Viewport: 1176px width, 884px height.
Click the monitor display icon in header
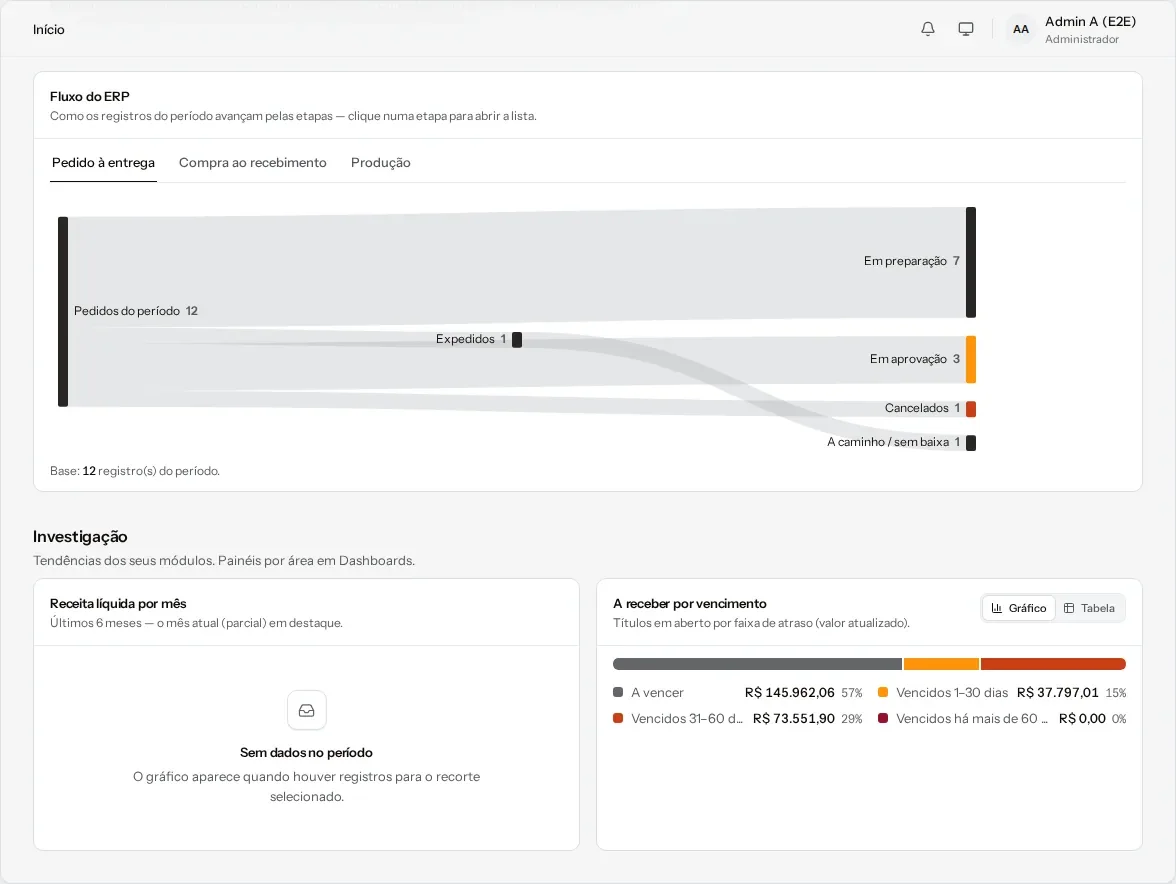[x=966, y=29]
